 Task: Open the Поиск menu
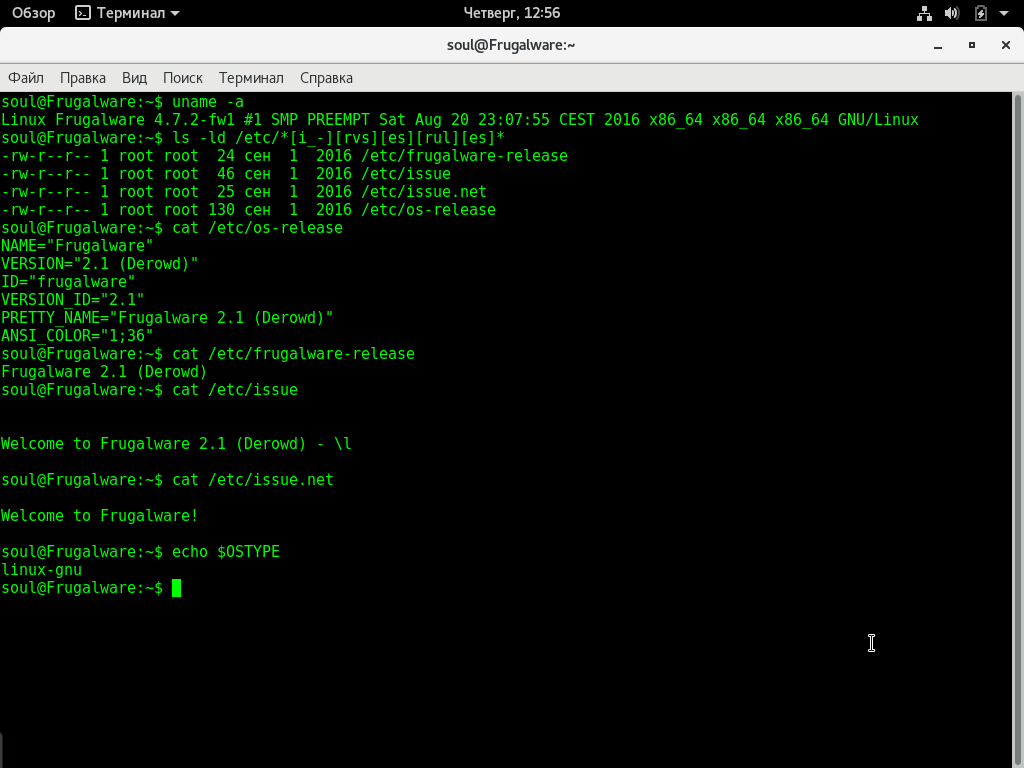tap(183, 78)
